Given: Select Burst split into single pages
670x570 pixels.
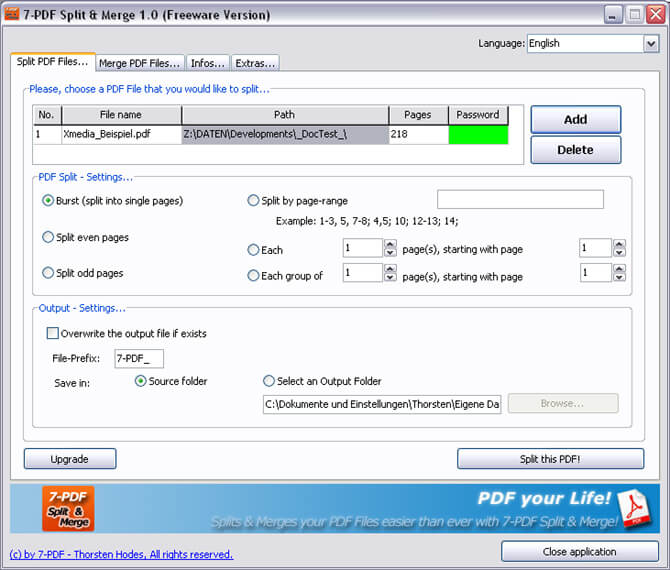Looking at the screenshot, I should 48,200.
